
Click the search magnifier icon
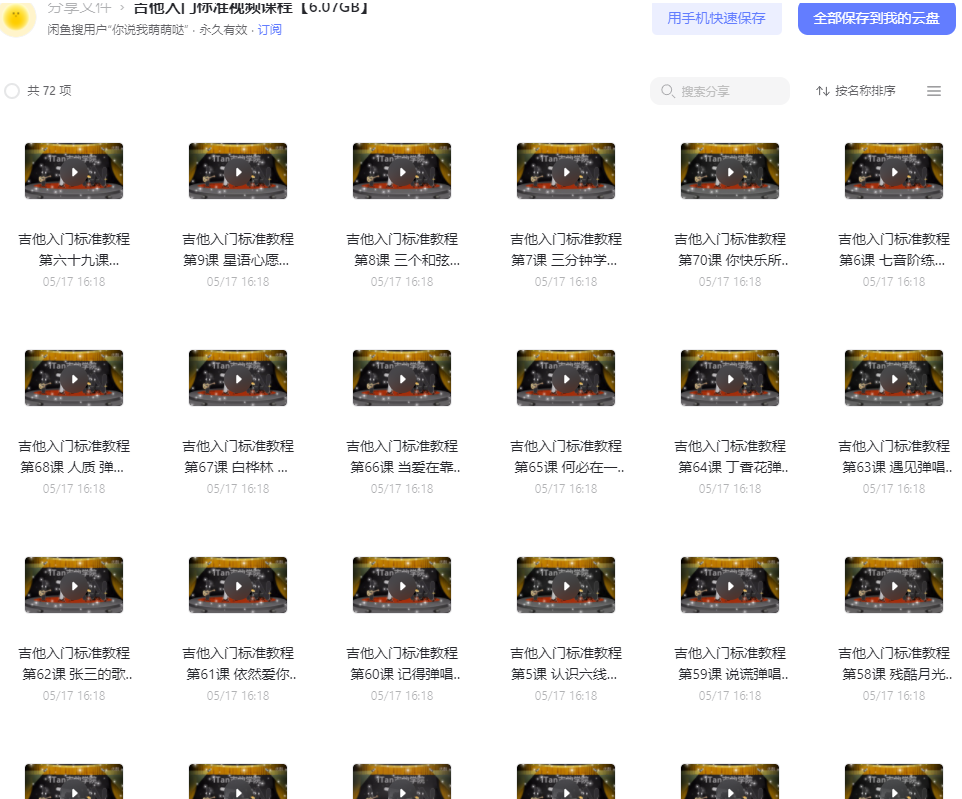click(x=667, y=91)
